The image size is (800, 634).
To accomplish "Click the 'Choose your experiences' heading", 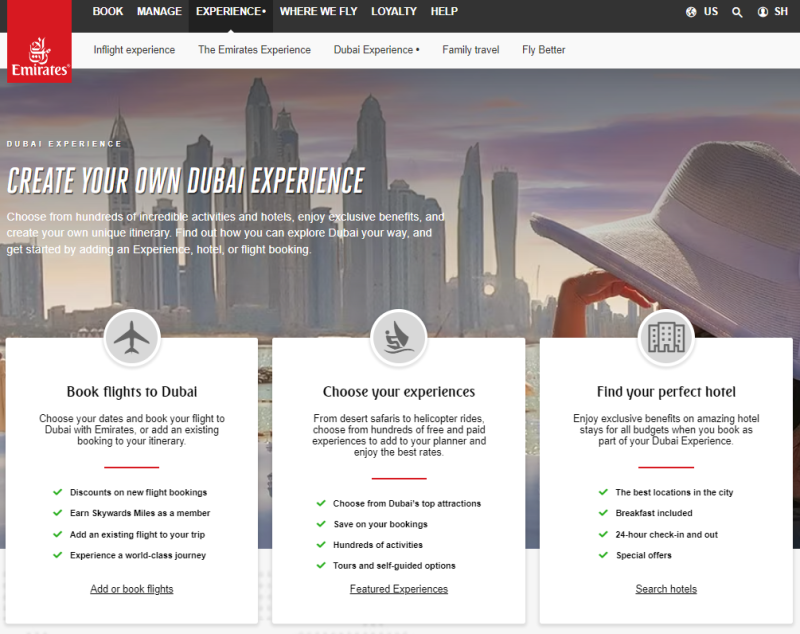I will 399,392.
